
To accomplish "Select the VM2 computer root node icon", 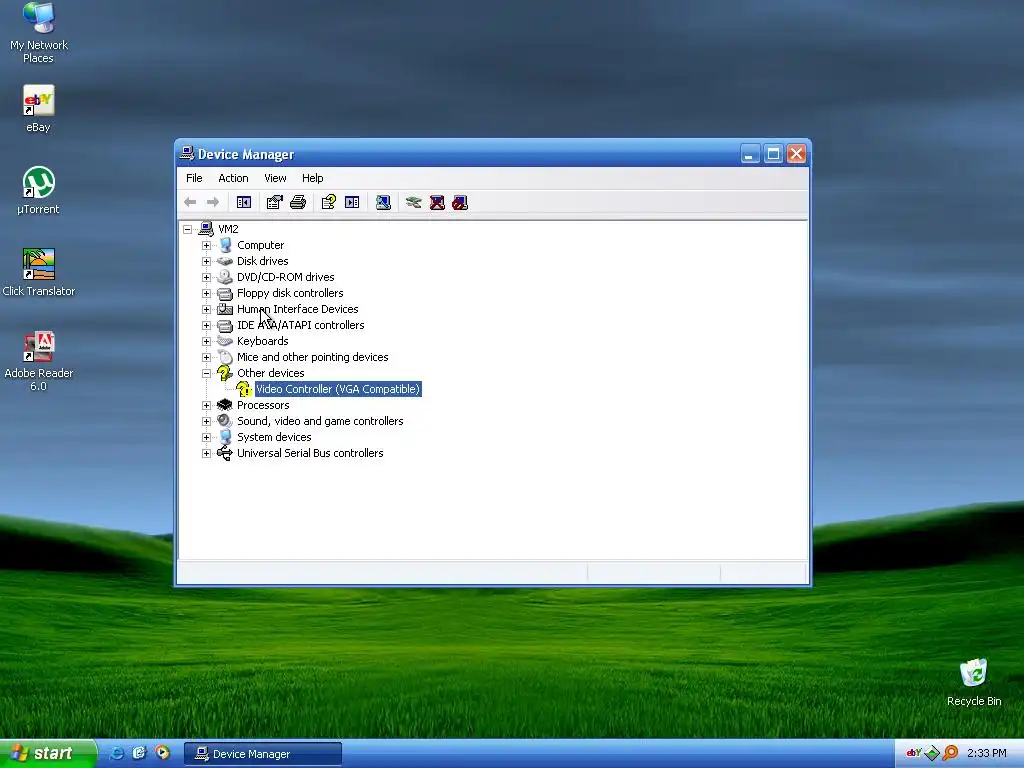I will 206,229.
